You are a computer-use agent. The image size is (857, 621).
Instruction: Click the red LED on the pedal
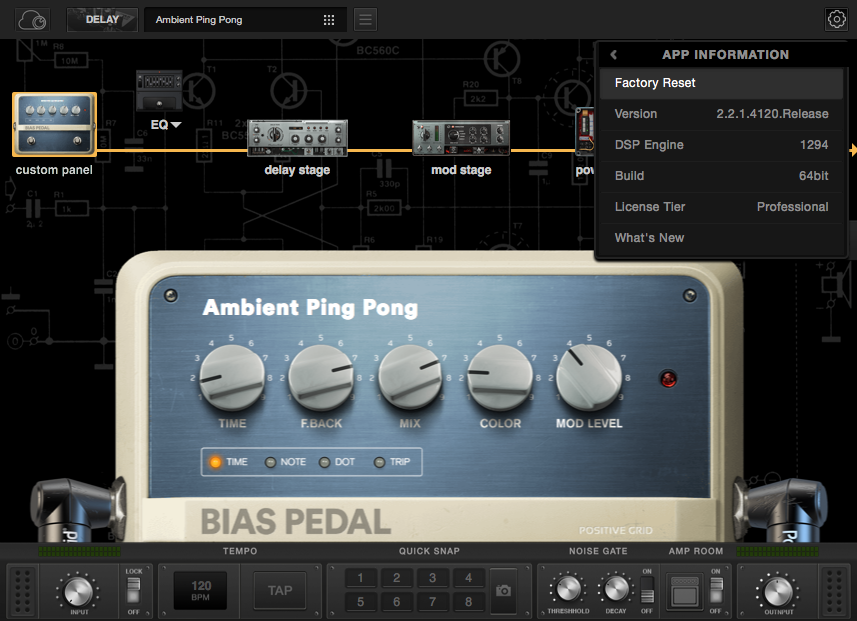[x=668, y=378]
